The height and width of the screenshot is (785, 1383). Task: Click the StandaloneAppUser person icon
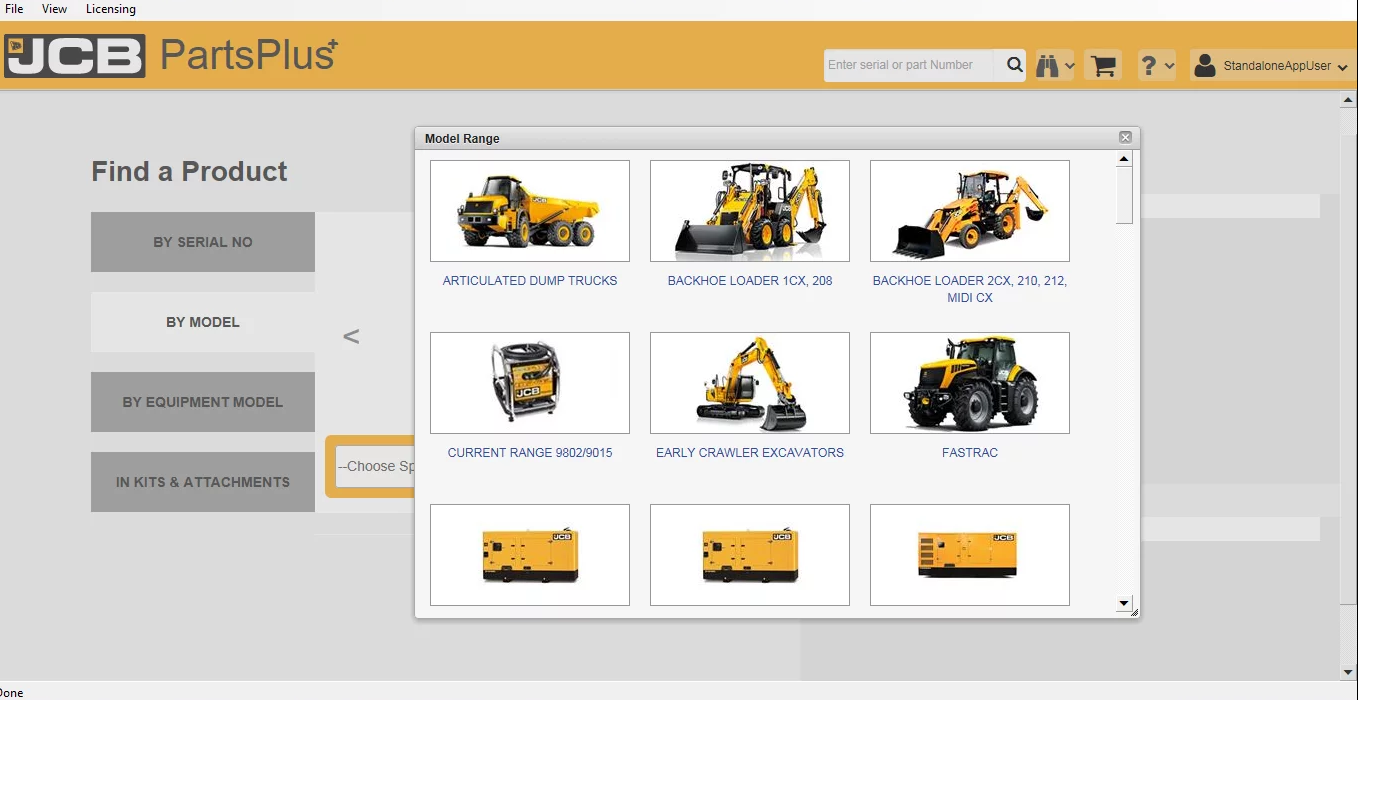[1205, 65]
